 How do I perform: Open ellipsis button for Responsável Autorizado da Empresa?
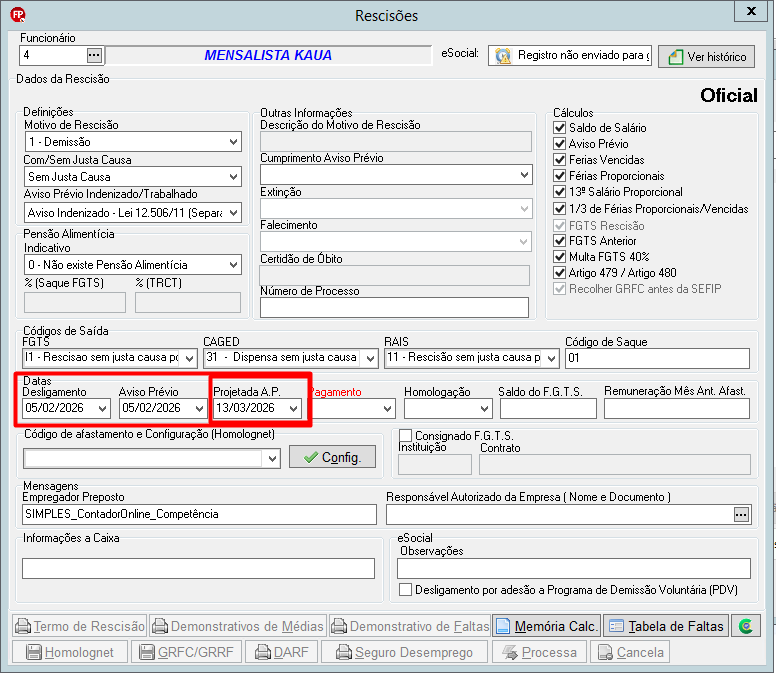[741, 515]
